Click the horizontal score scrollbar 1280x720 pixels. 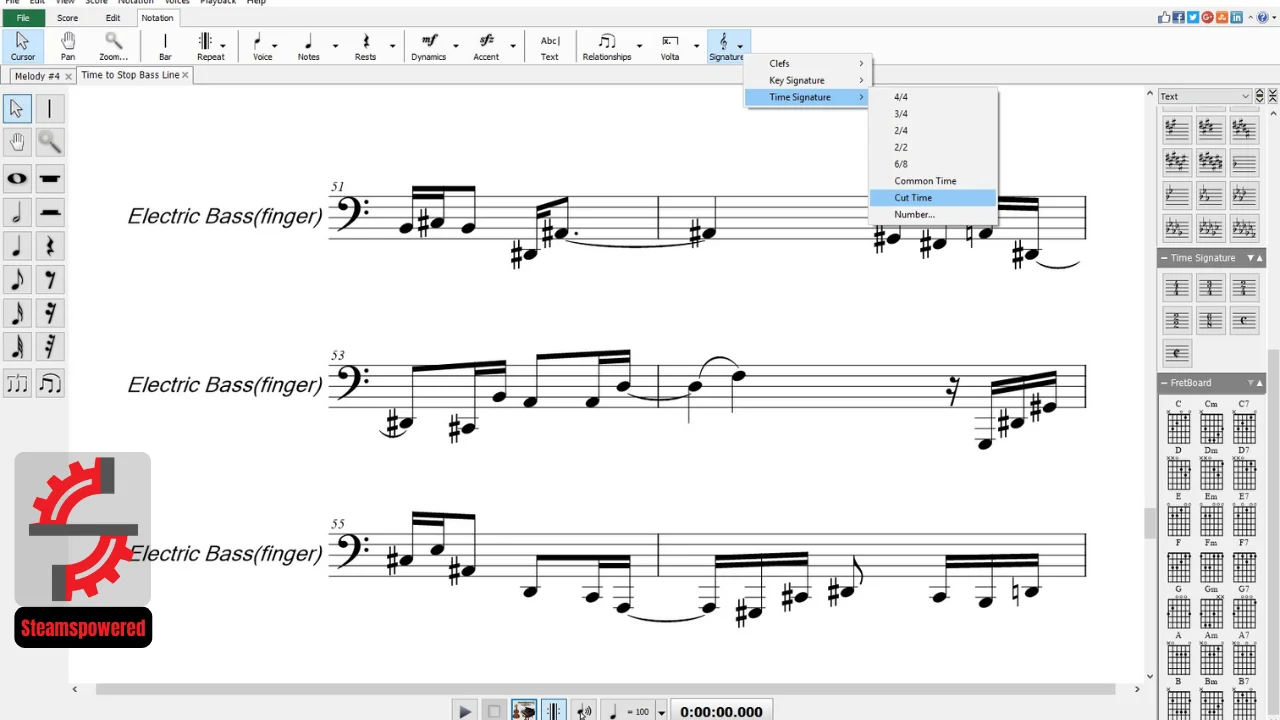[605, 689]
